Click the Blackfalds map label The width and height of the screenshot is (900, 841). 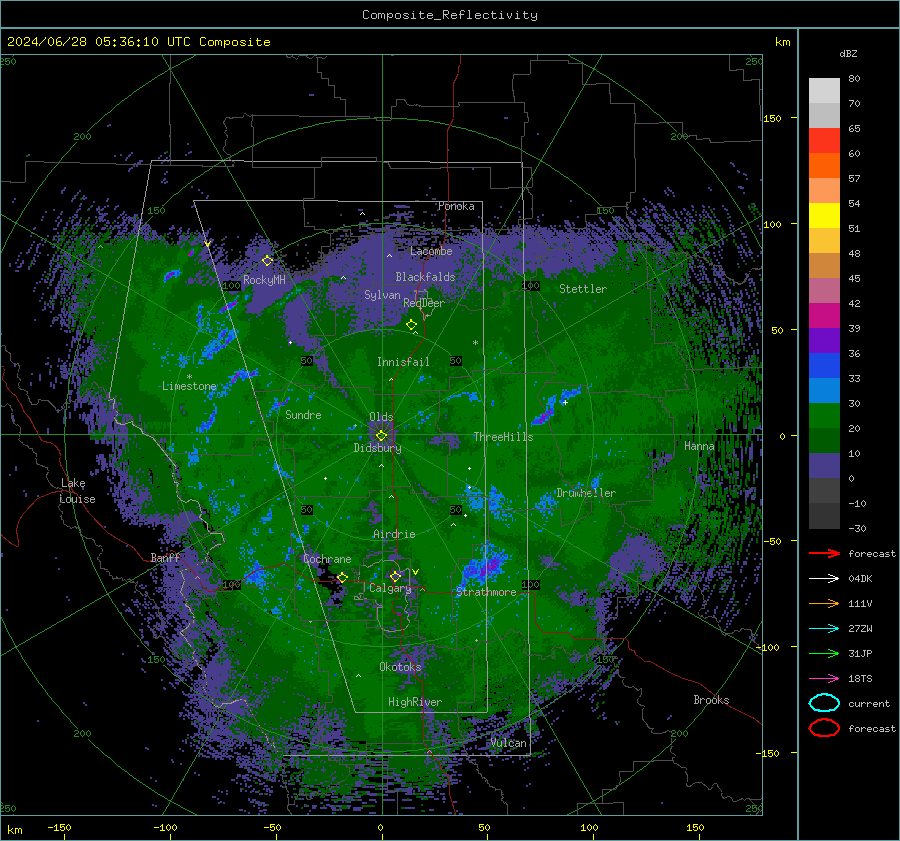425,277
